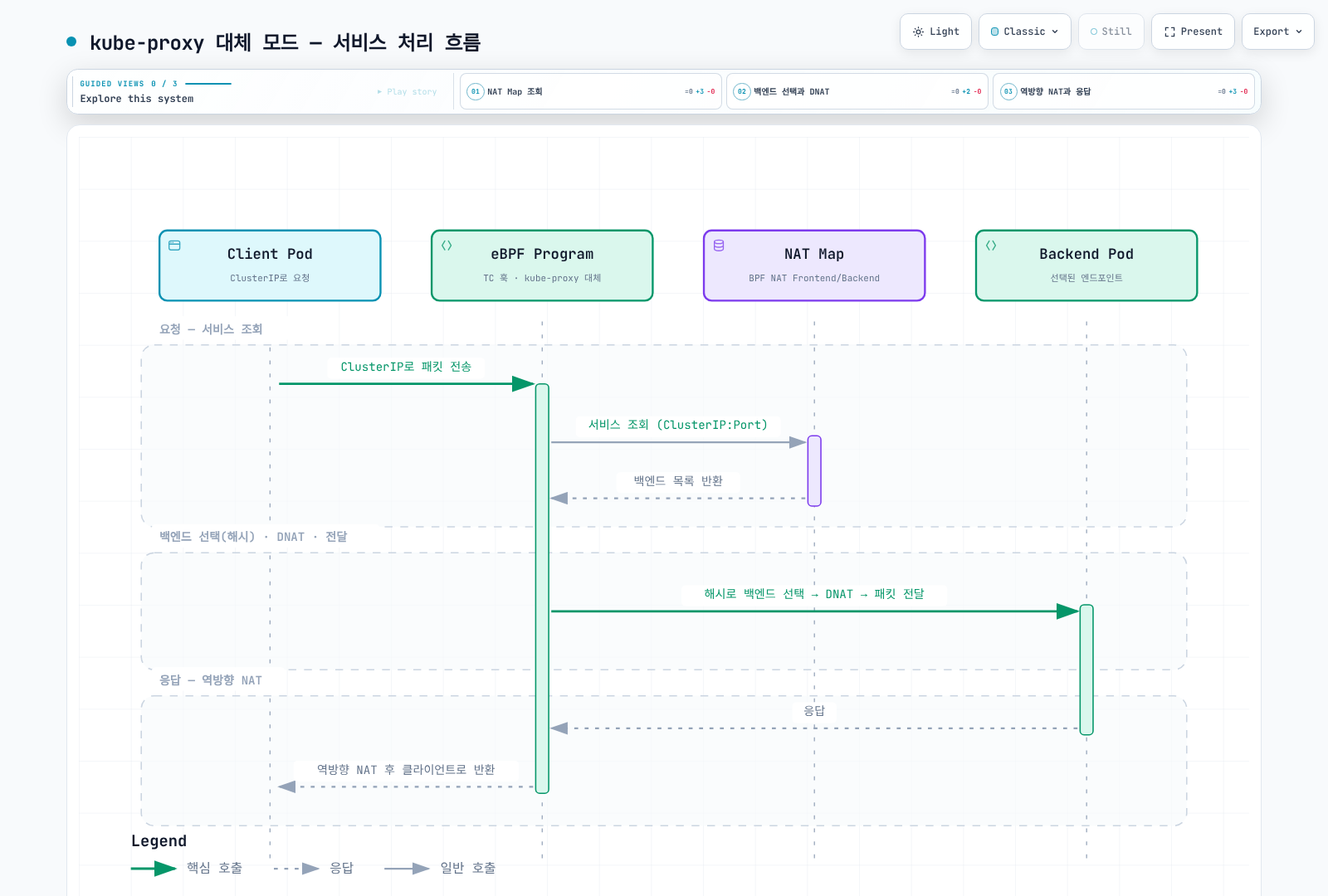Image resolution: width=1328 pixels, height=896 pixels.
Task: Select the NAT Map 조회 guided view
Action: [591, 91]
